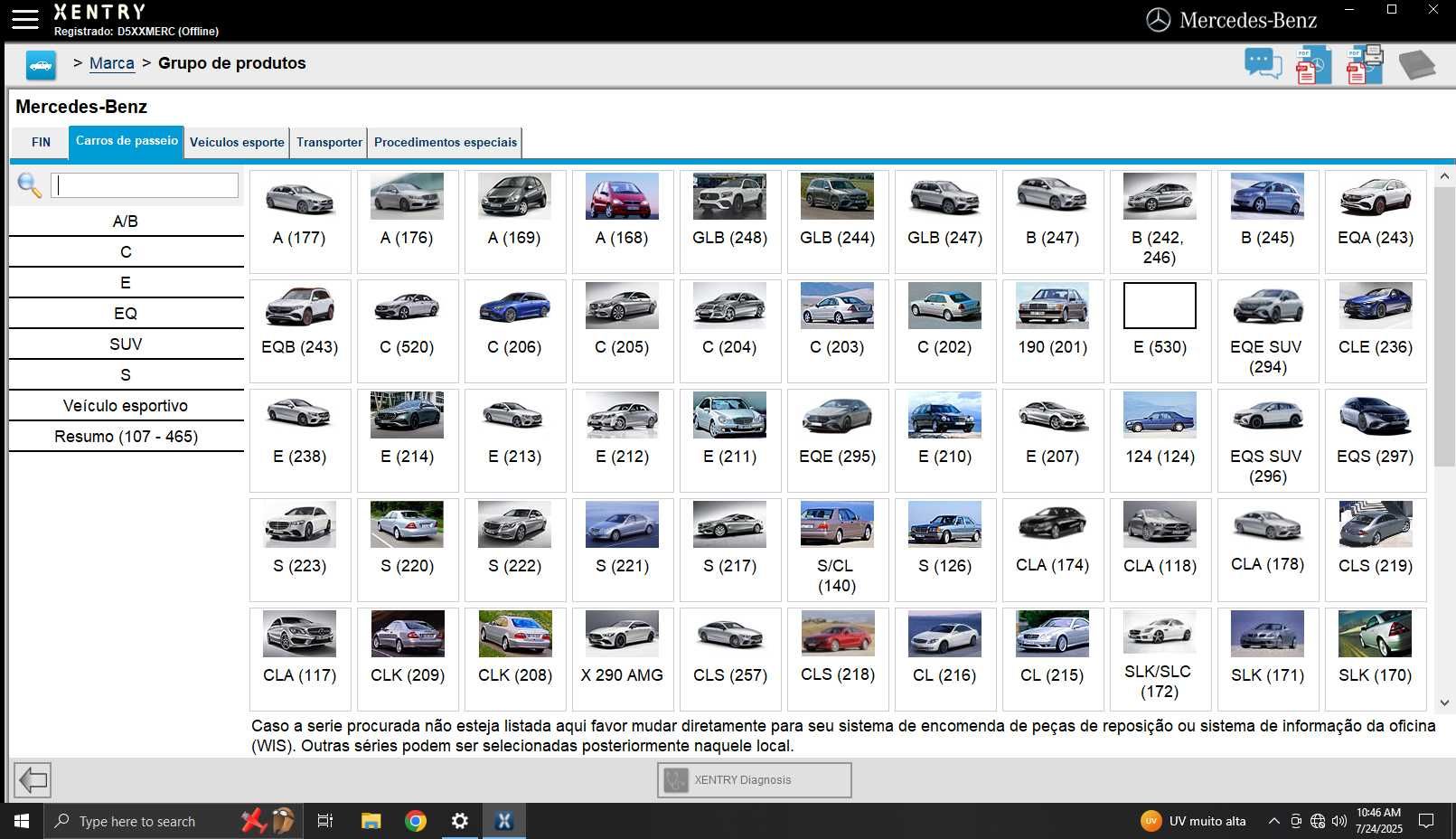Click the magnifying glass search icon
The height and width of the screenshot is (839, 1456).
pos(29,185)
